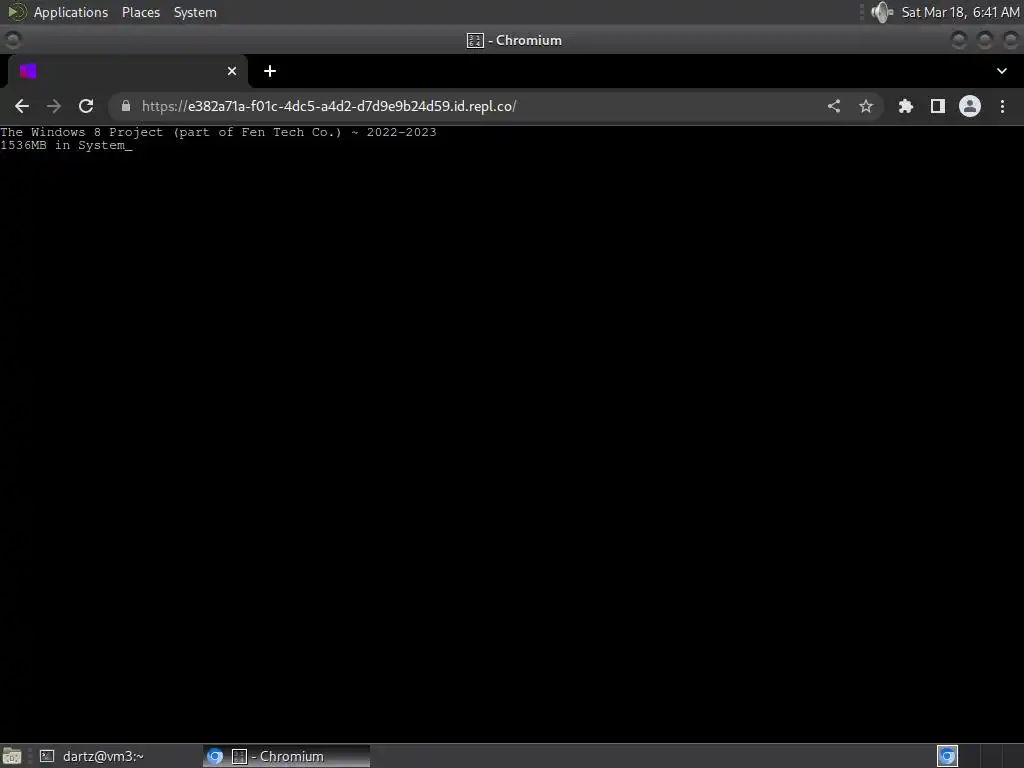Close the Chromium window
This screenshot has width=1024, height=768.
pos(1011,40)
